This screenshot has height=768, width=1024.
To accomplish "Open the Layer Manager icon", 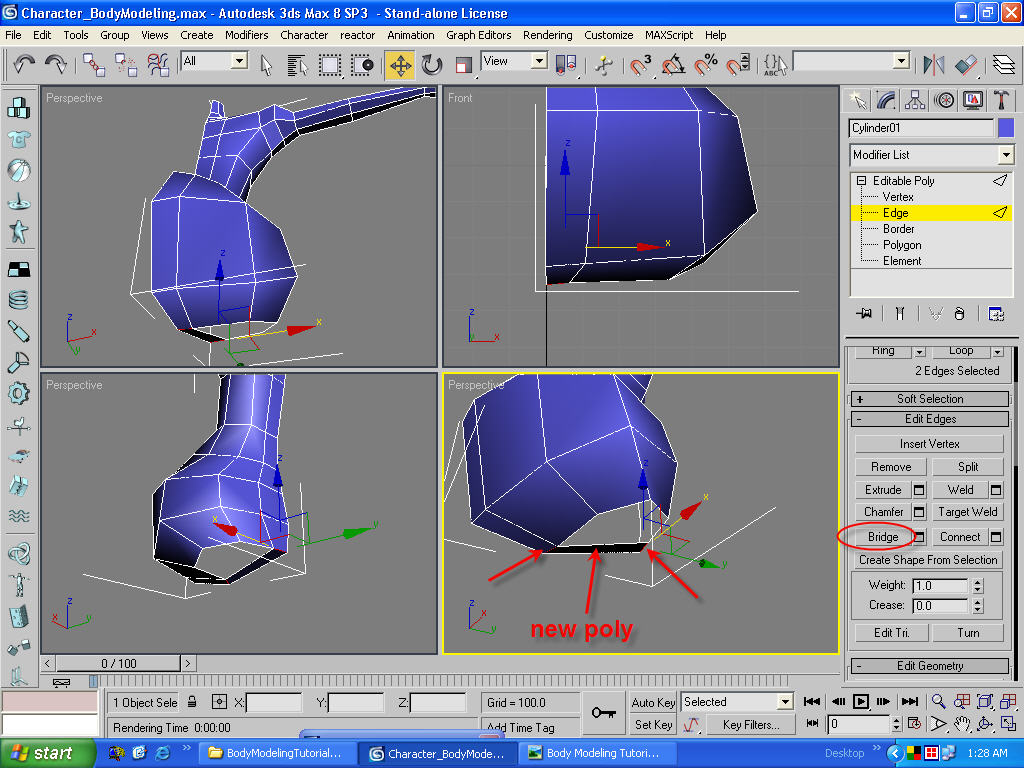I will coord(1004,65).
